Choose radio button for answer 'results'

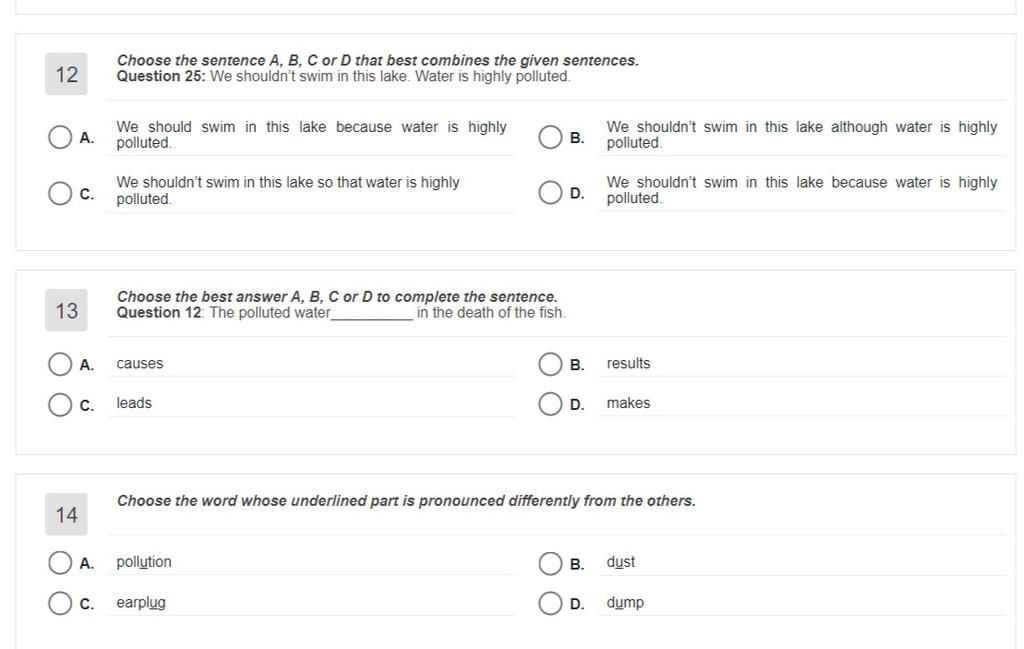550,364
